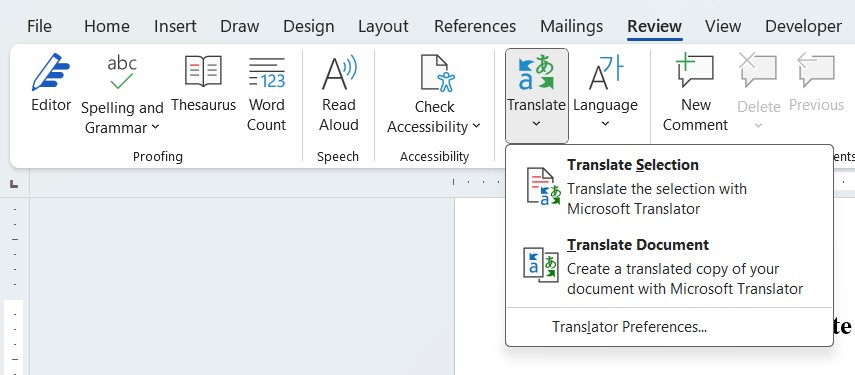Switch to the Mailings tab
Image resolution: width=855 pixels, height=375 pixels.
[571, 26]
